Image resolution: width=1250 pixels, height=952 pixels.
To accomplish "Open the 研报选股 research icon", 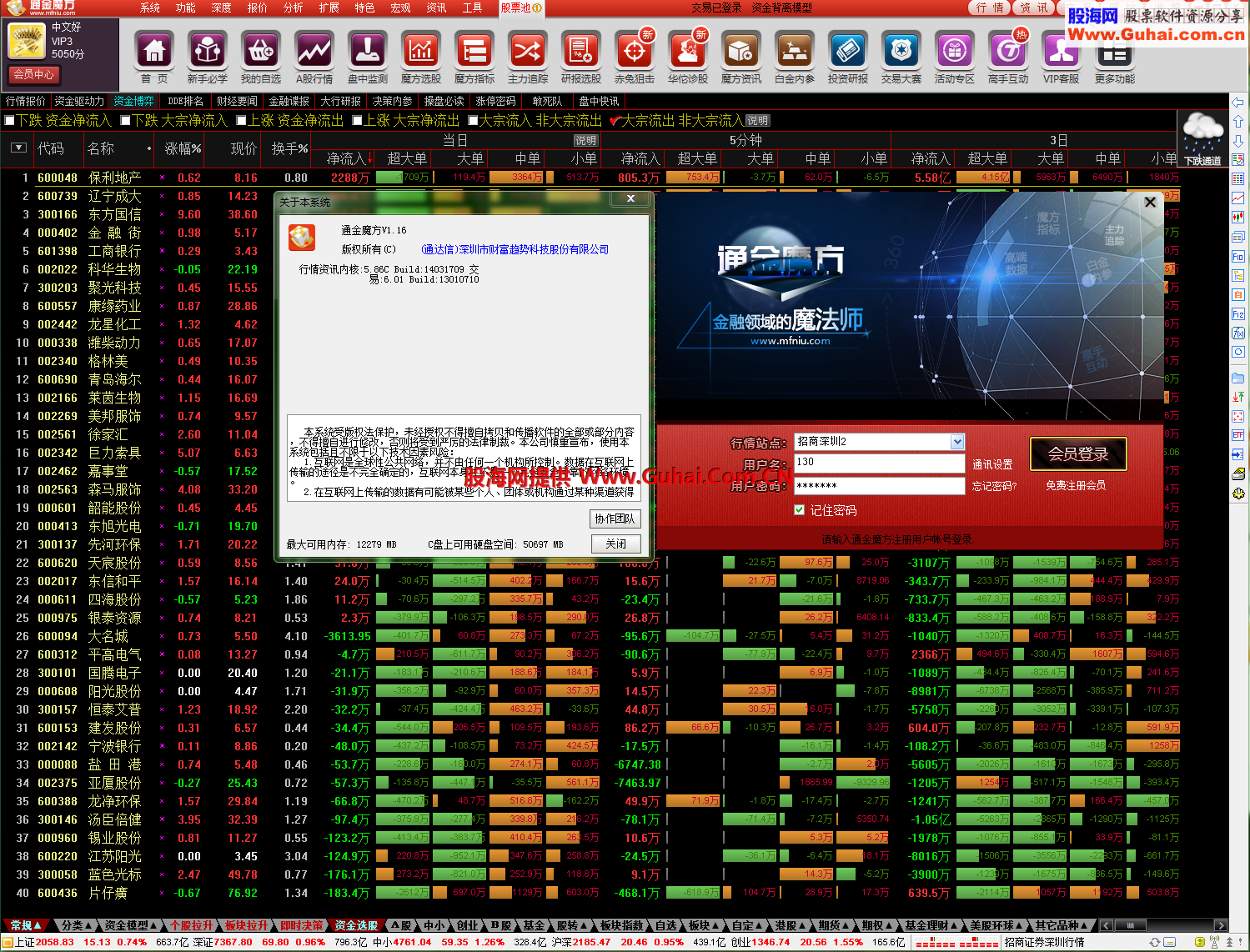I will coord(581,52).
